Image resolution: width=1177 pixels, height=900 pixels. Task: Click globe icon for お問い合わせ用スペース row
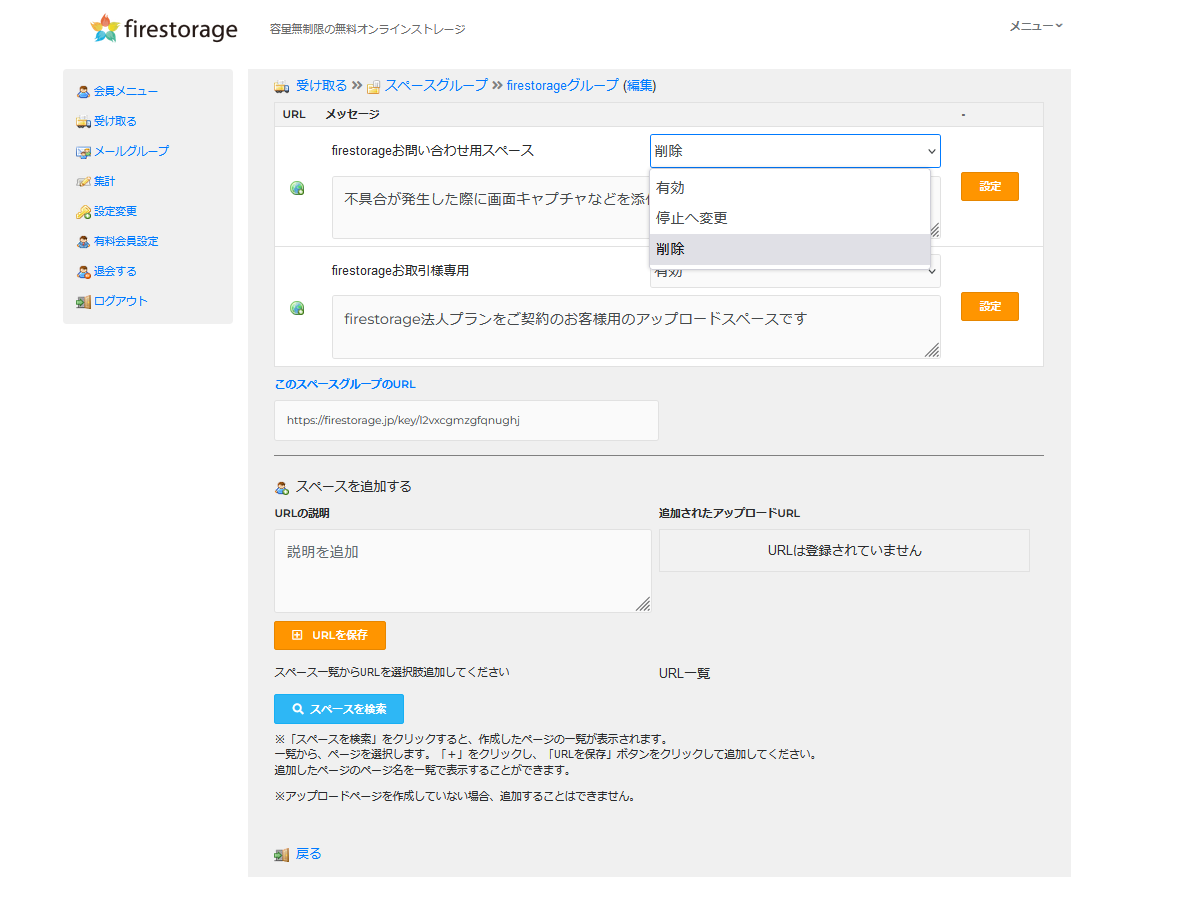coord(297,188)
